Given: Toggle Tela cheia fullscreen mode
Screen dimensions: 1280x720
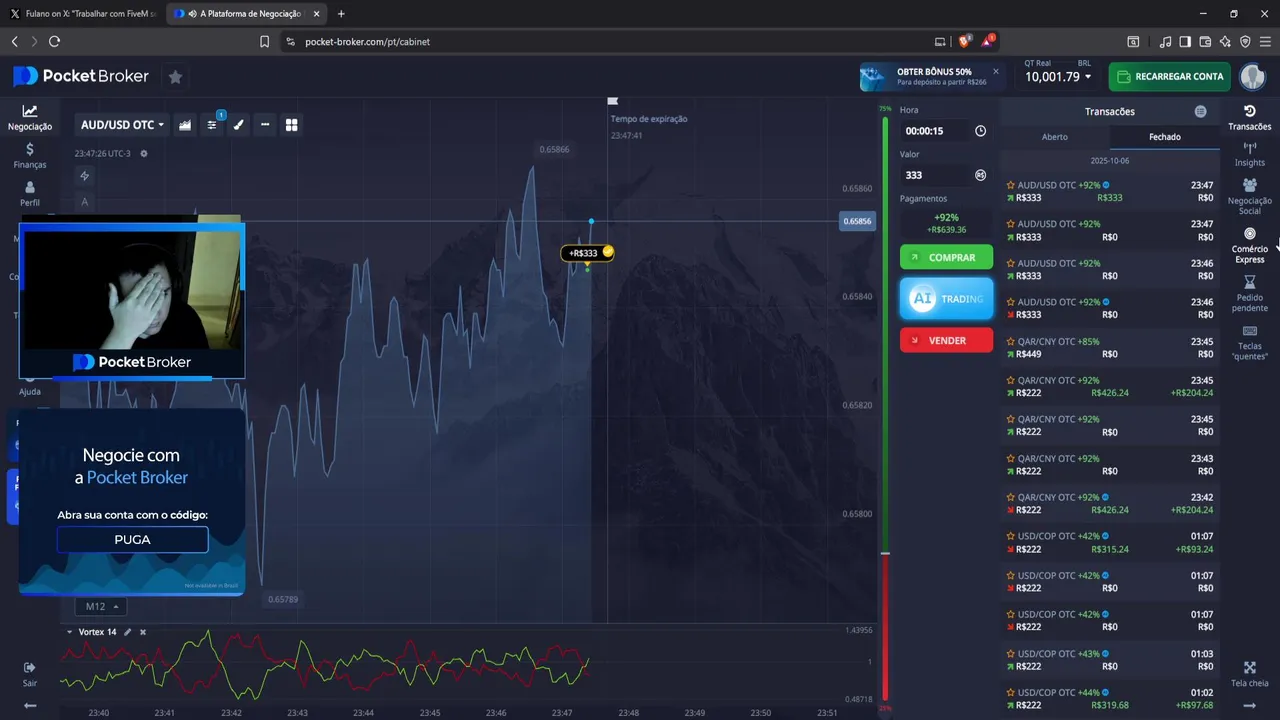Looking at the screenshot, I should (1249, 674).
